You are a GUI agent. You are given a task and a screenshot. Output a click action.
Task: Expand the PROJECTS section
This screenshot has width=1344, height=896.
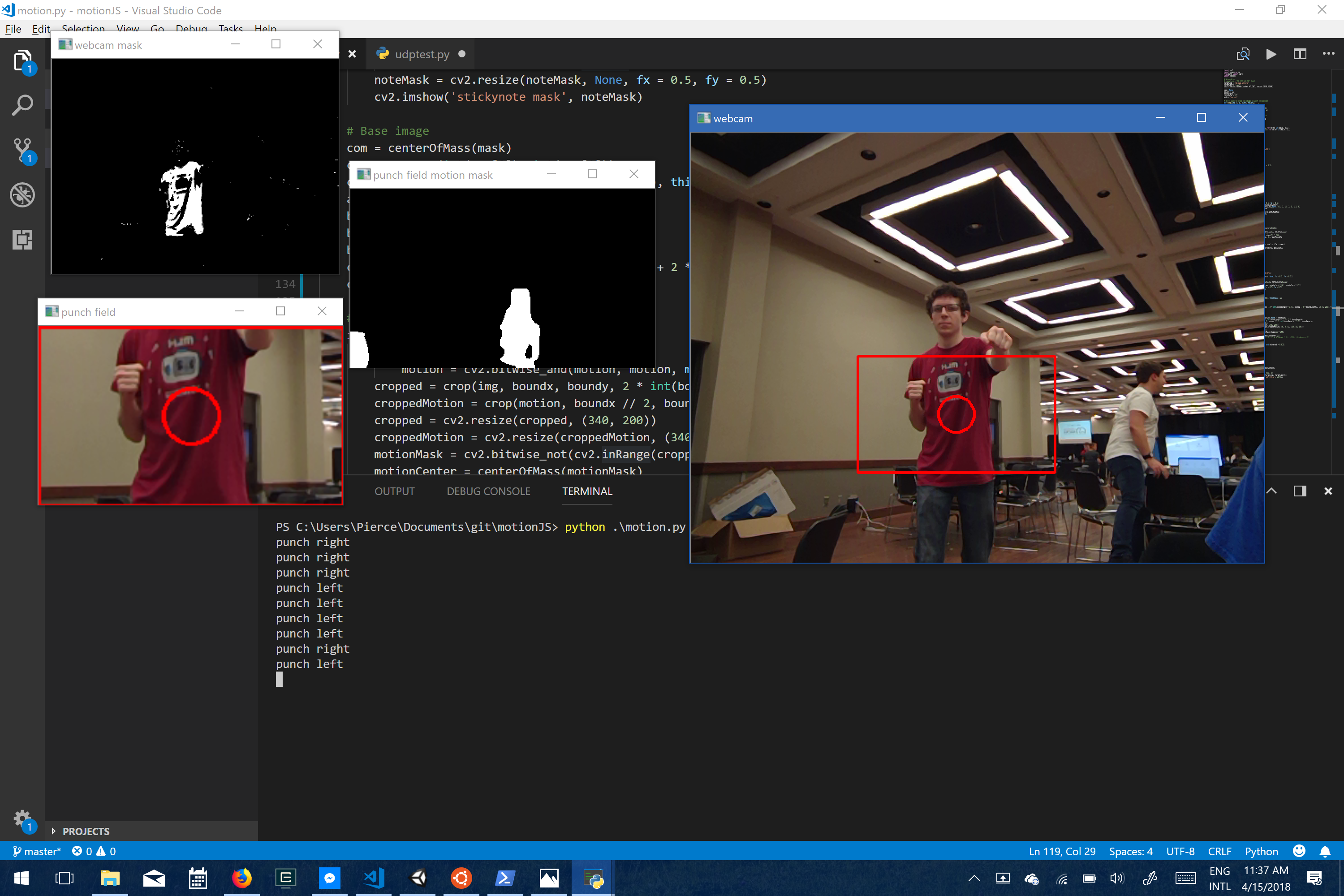86,831
